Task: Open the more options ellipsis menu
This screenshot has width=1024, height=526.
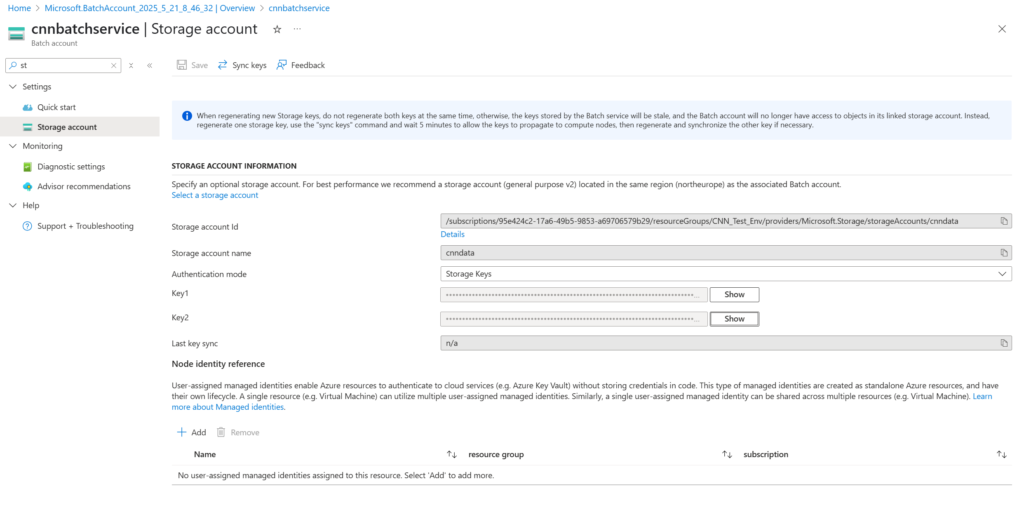Action: (297, 29)
